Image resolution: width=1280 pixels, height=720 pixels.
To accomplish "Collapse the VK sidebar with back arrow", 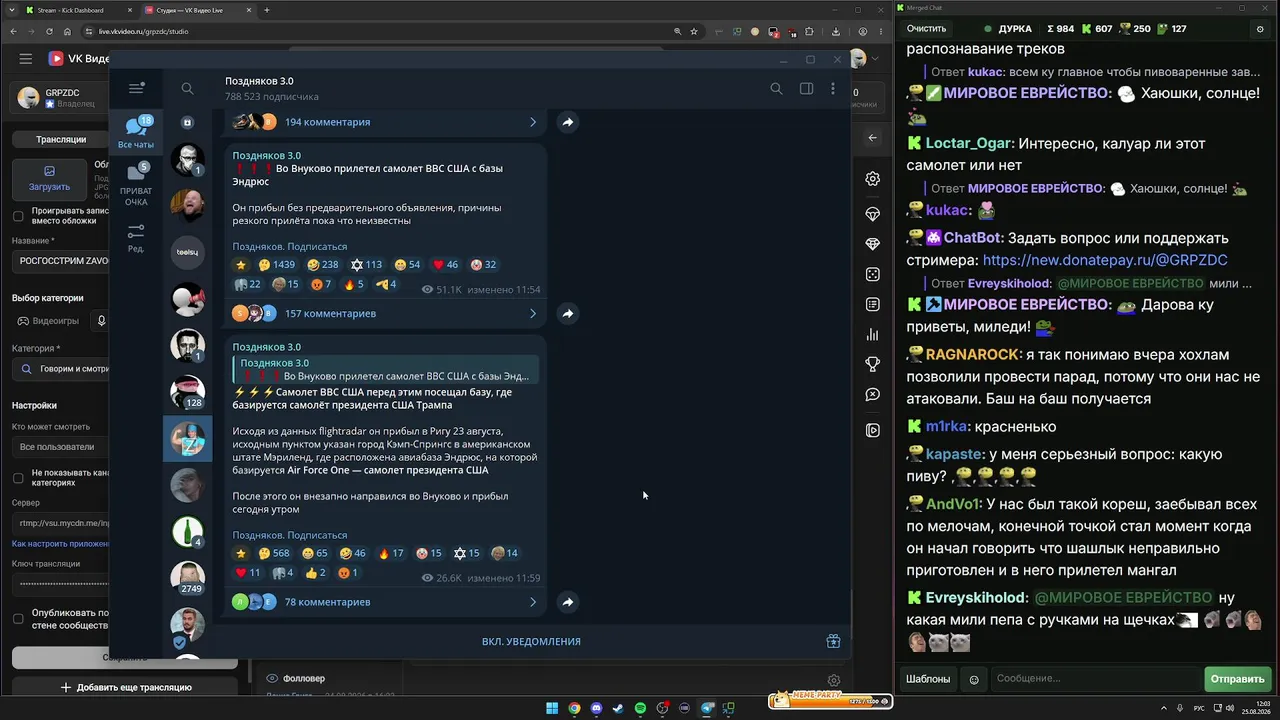I will click(x=872, y=138).
